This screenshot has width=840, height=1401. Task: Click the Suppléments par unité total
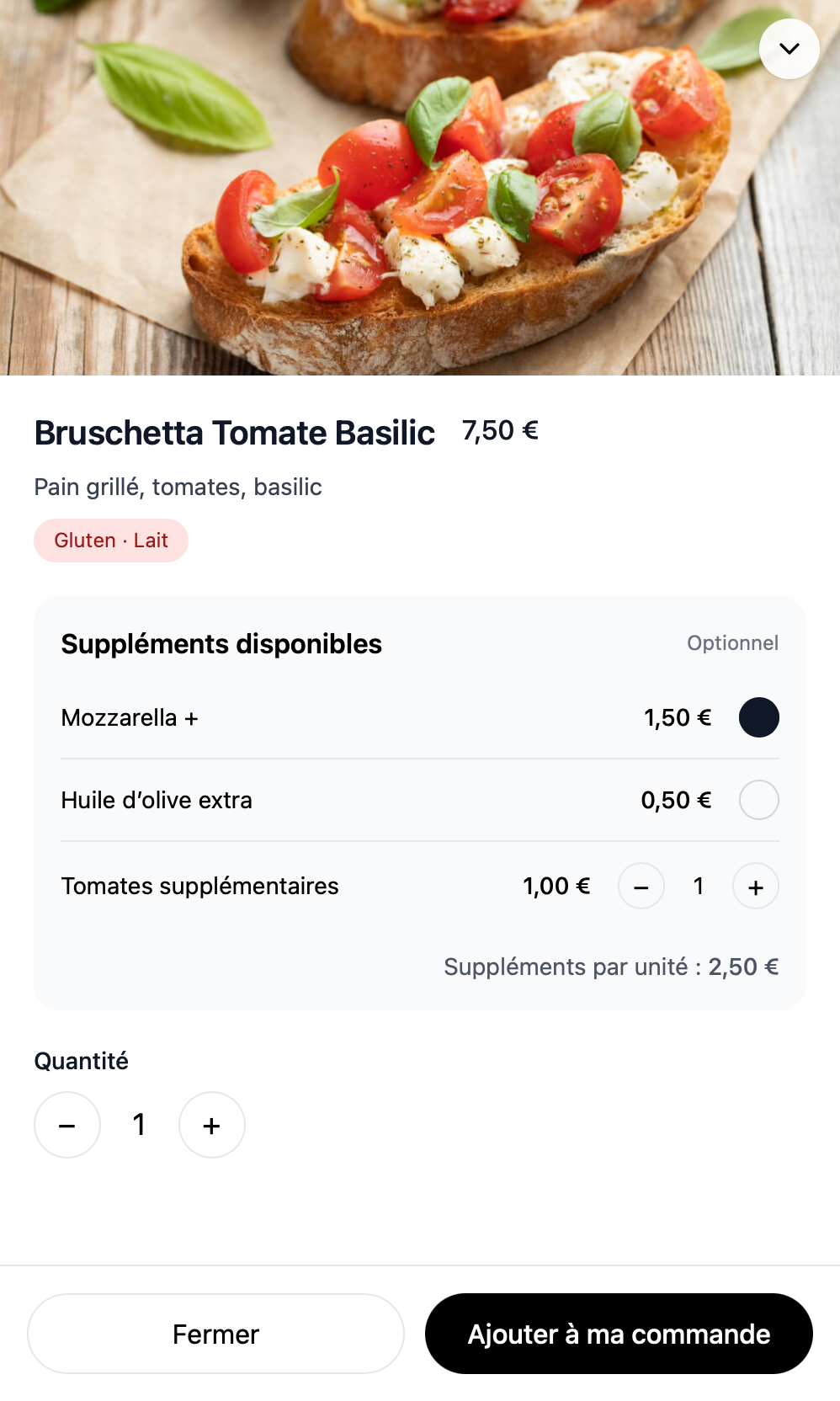click(611, 967)
